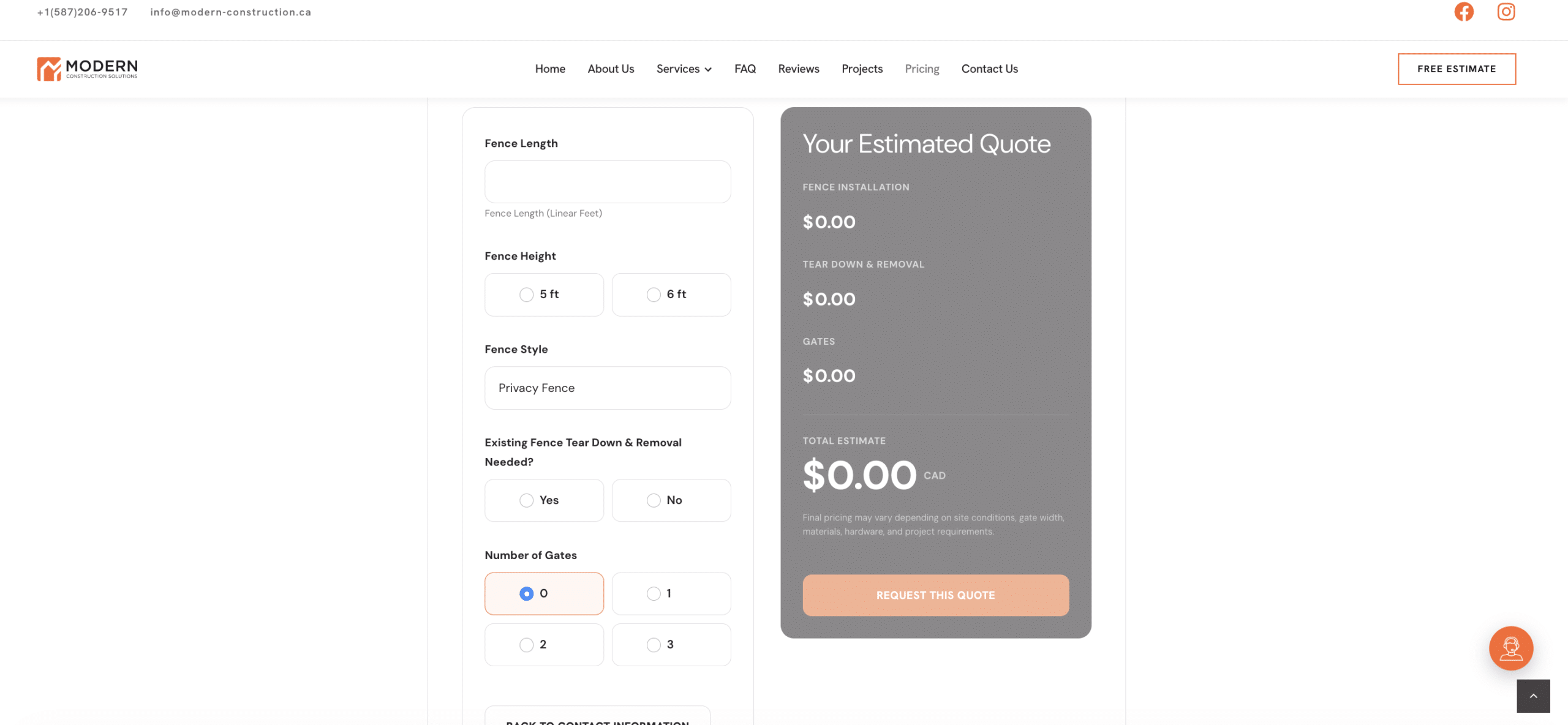Open the Fence Style Privacy Fence dropdown
This screenshot has height=725, width=1568.
point(608,388)
